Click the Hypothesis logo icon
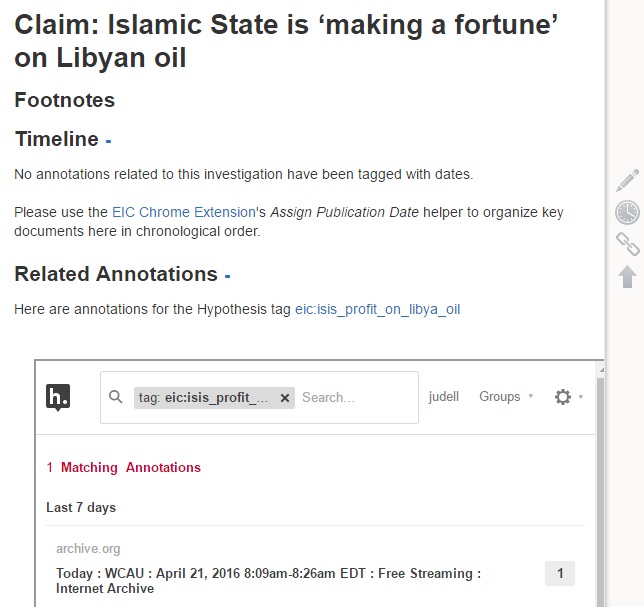The height and width of the screenshot is (607, 644). 58,397
